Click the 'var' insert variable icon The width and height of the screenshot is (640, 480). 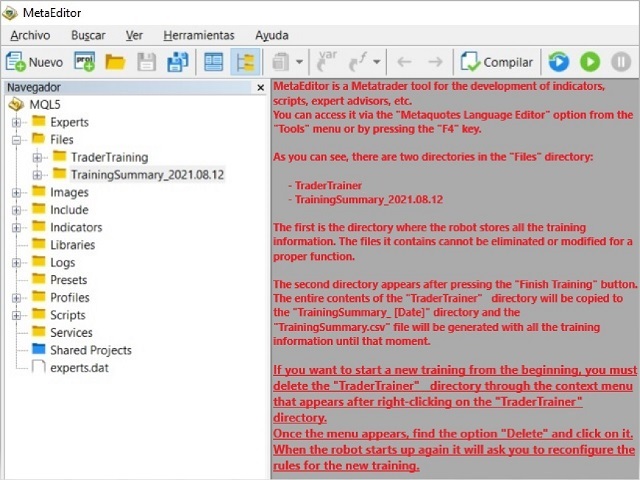pos(327,61)
